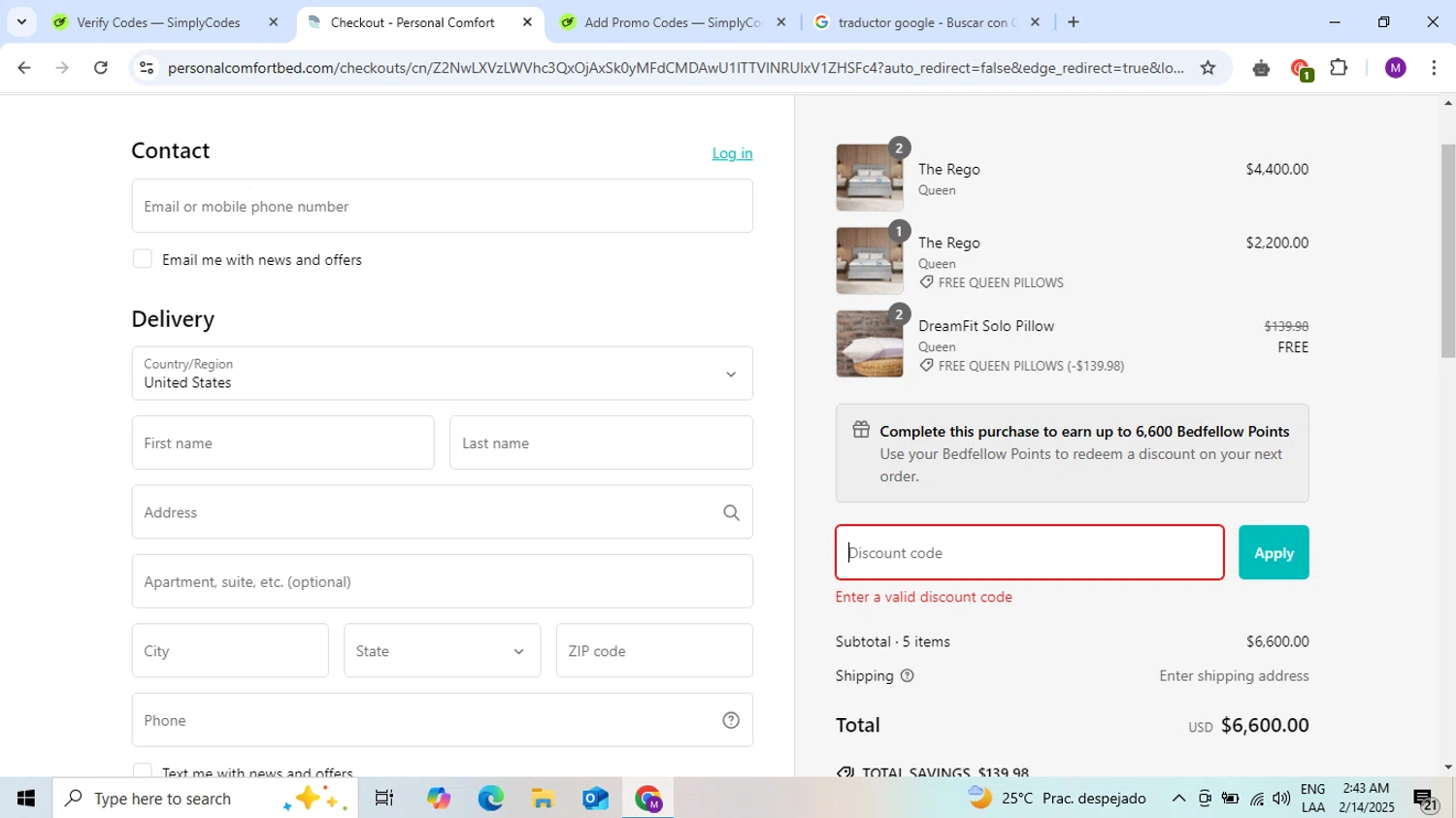Open Chrome three-dot menu
Viewport: 1456px width, 818px height.
click(1434, 68)
